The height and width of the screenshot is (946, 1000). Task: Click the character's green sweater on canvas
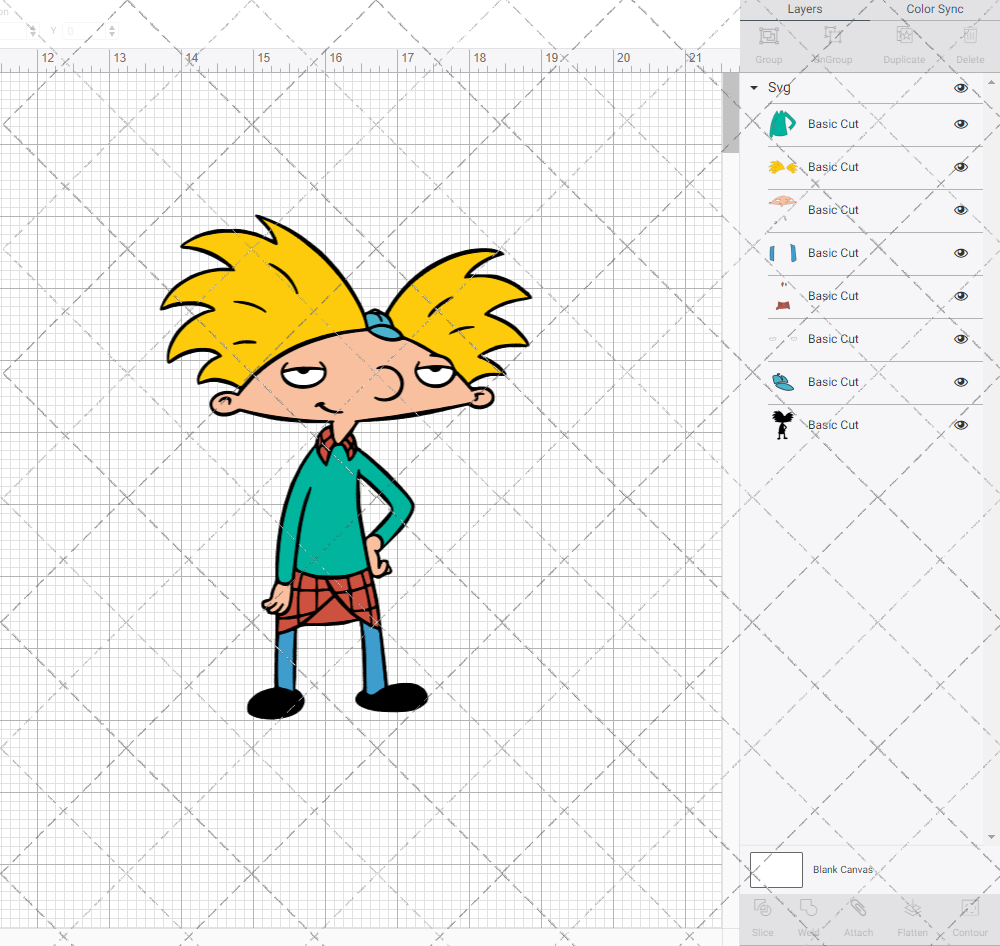[332, 517]
